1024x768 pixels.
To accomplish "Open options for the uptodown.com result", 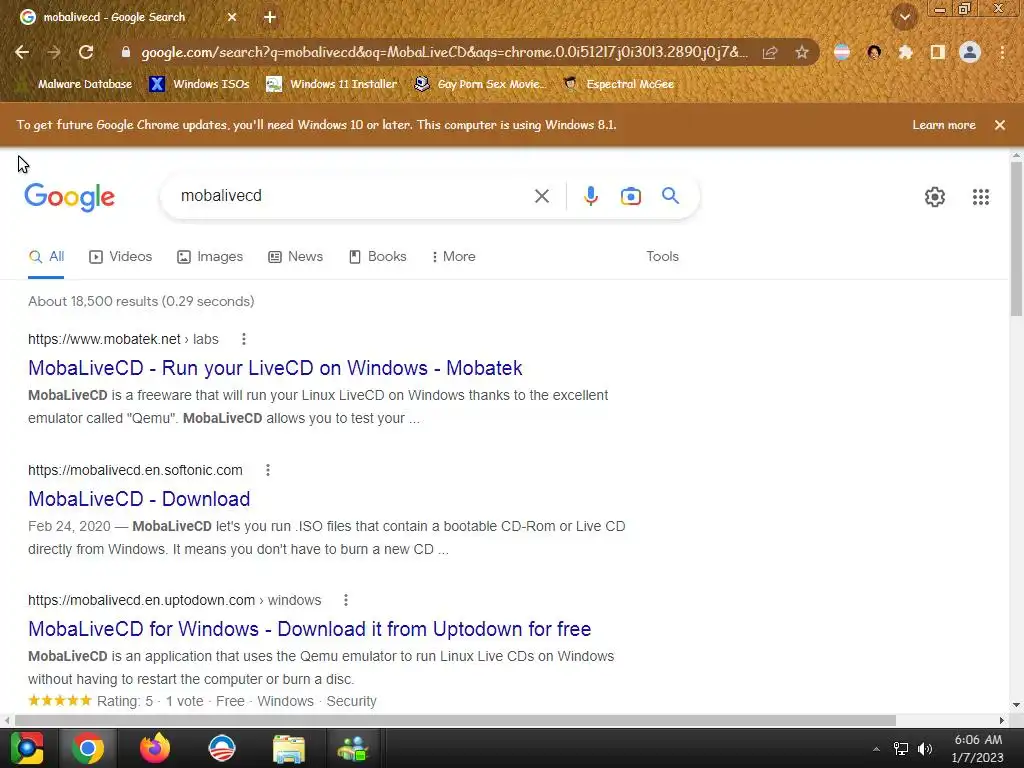I will 345,600.
